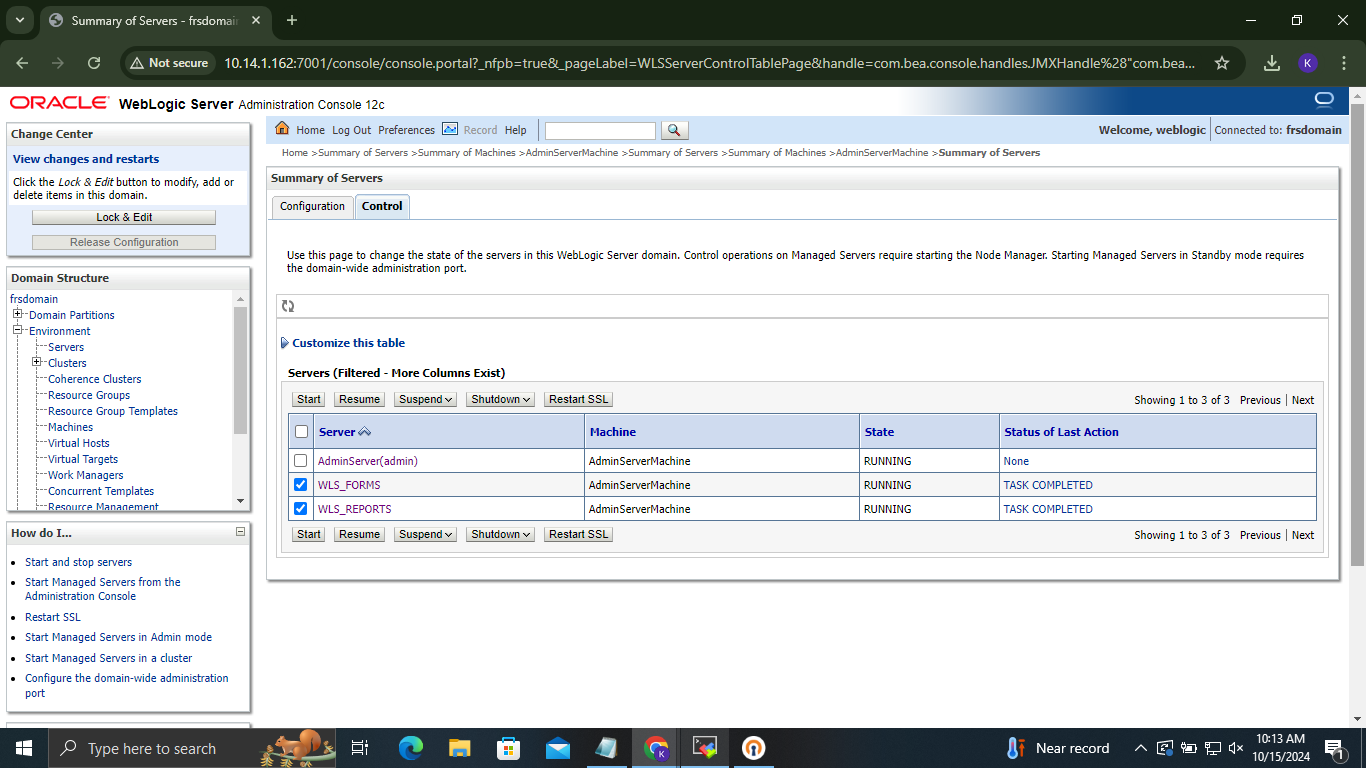Click the Lock & Edit button

click(124, 217)
